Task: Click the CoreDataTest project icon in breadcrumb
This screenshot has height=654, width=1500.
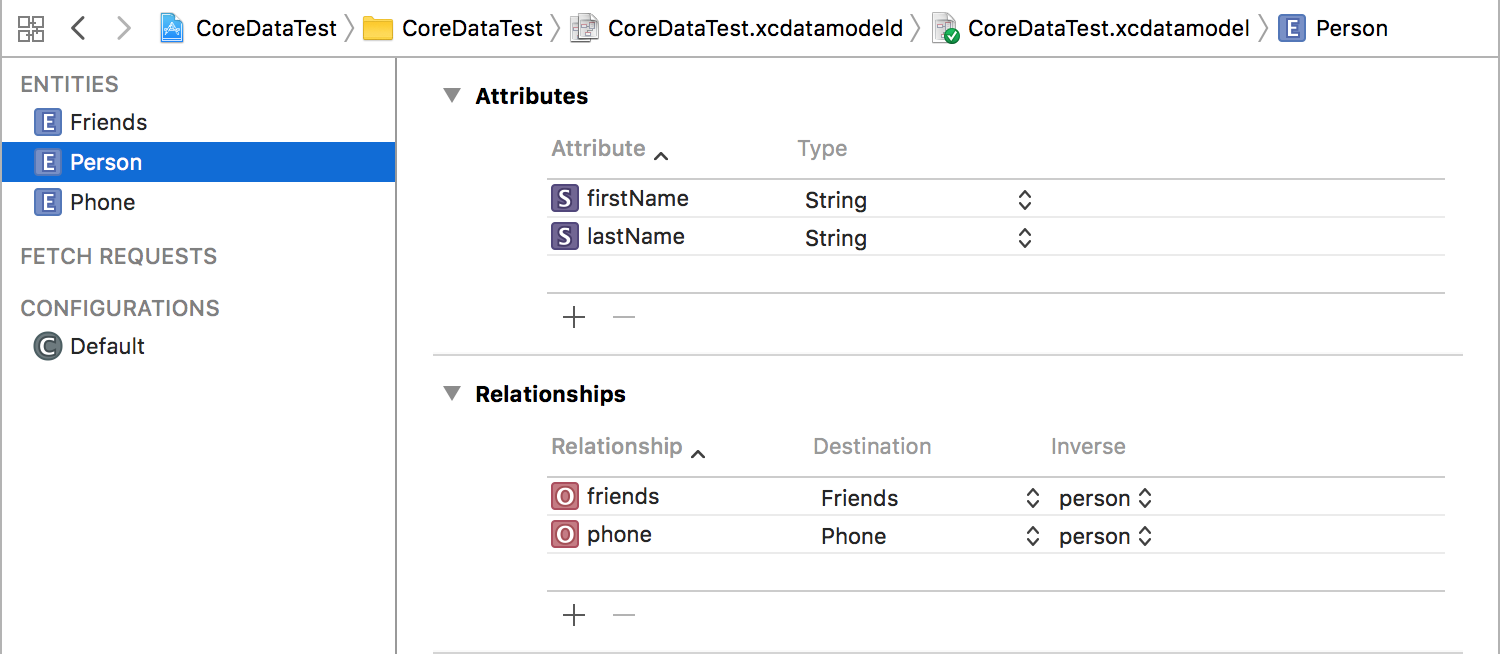Action: pos(173,28)
